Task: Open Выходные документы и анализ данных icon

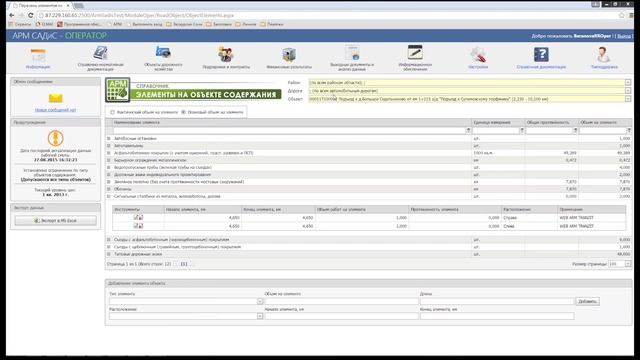Action: (x=352, y=53)
